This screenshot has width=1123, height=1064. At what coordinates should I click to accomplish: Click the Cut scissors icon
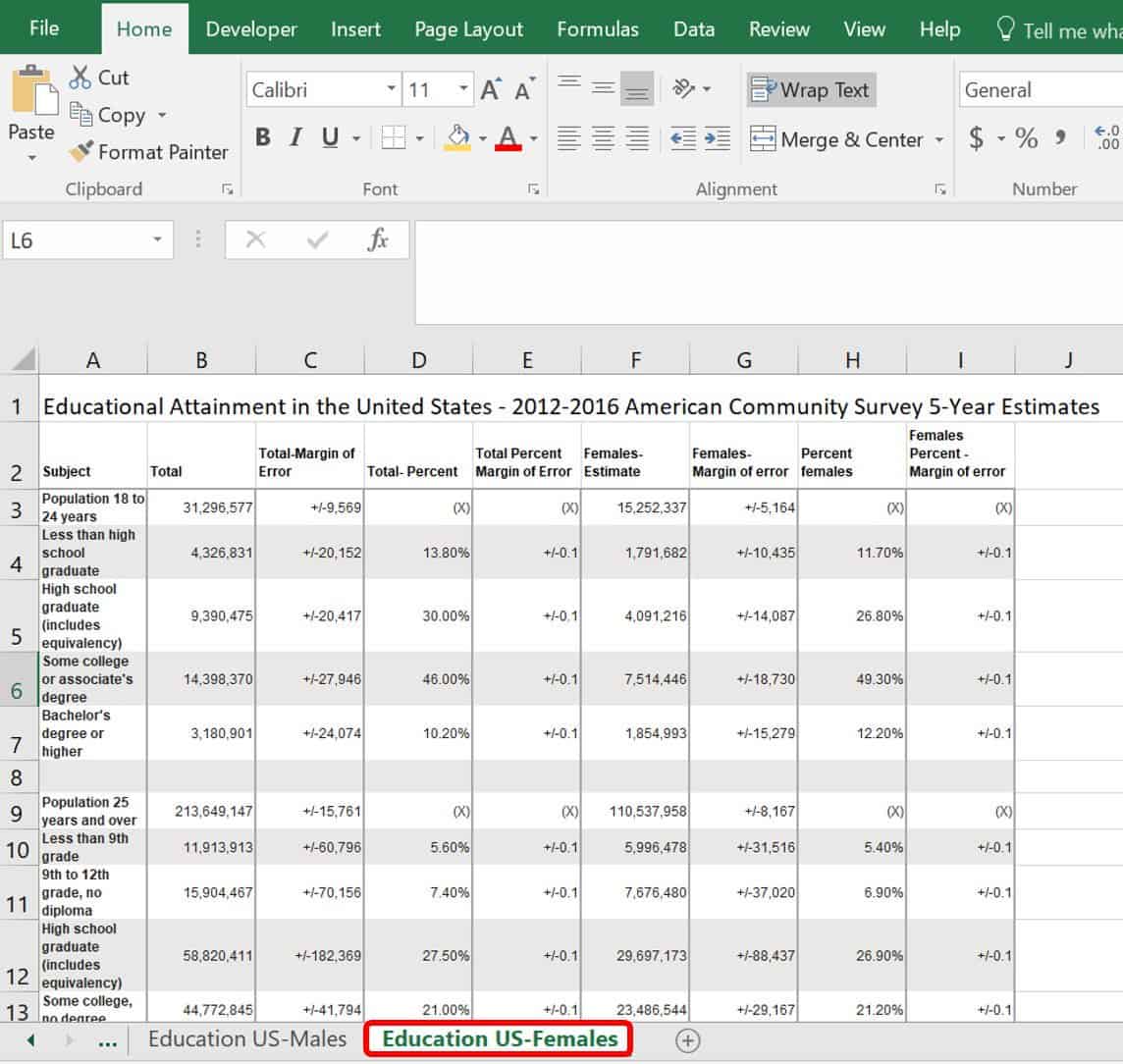pyautogui.click(x=80, y=78)
